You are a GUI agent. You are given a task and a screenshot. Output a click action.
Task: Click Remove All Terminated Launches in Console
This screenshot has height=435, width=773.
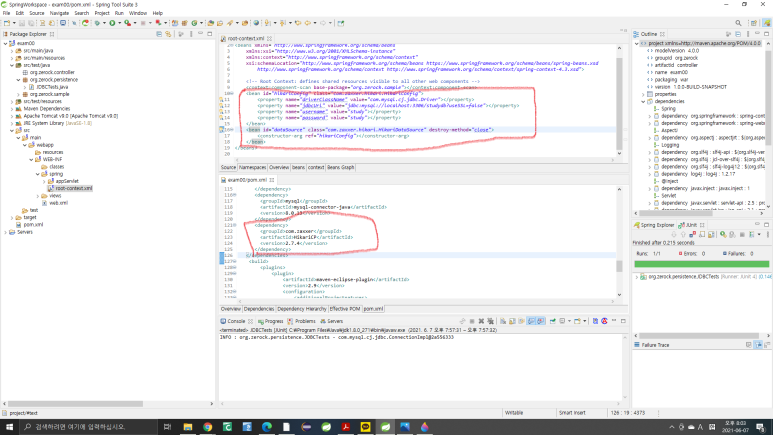click(x=491, y=321)
